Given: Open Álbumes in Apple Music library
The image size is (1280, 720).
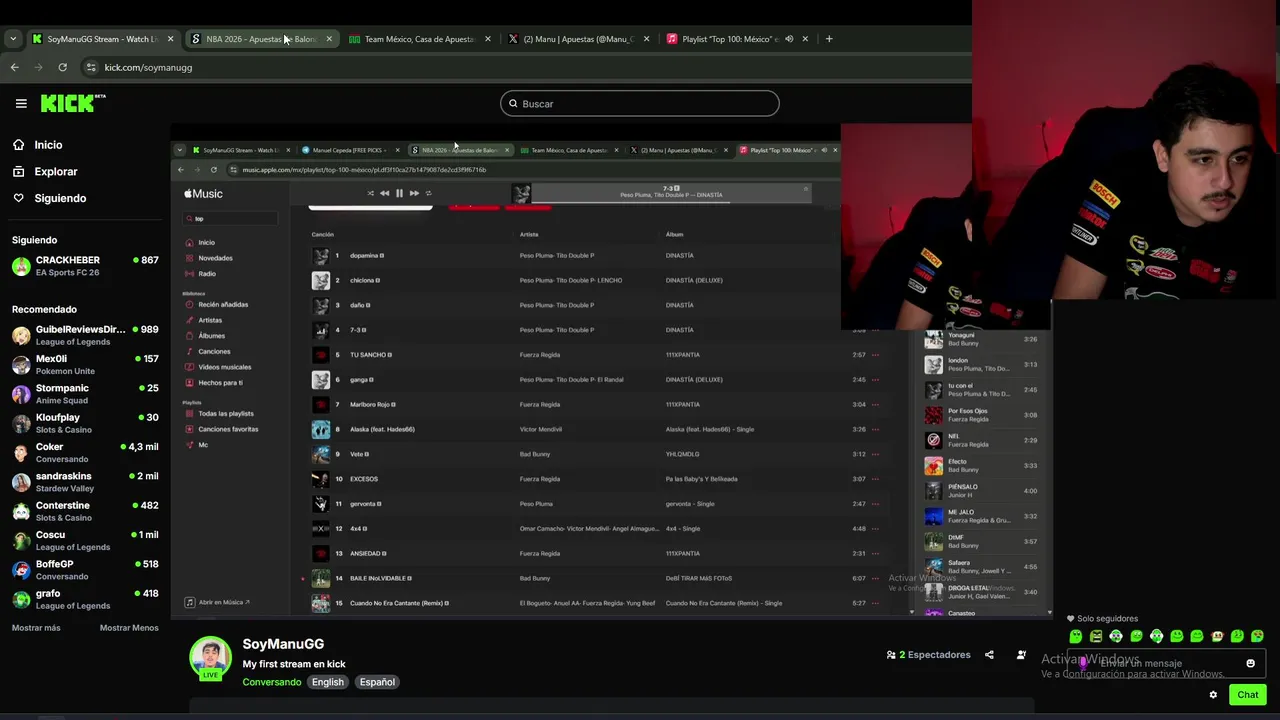Looking at the screenshot, I should (x=212, y=336).
